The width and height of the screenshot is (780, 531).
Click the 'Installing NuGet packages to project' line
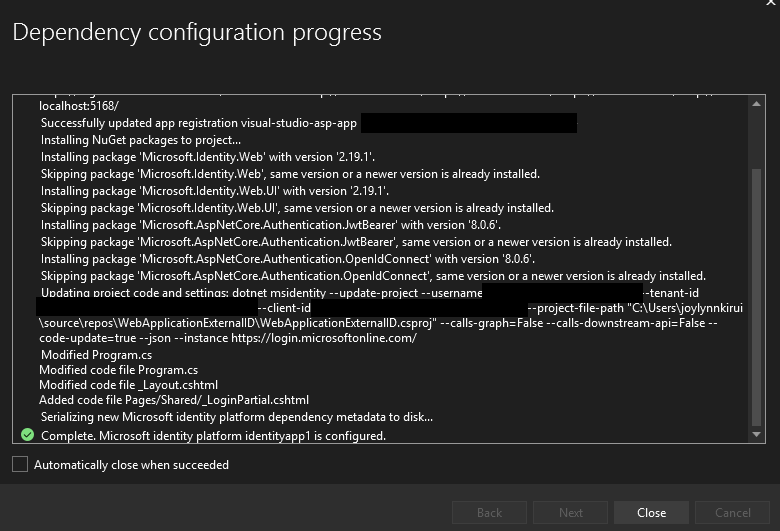(140, 140)
